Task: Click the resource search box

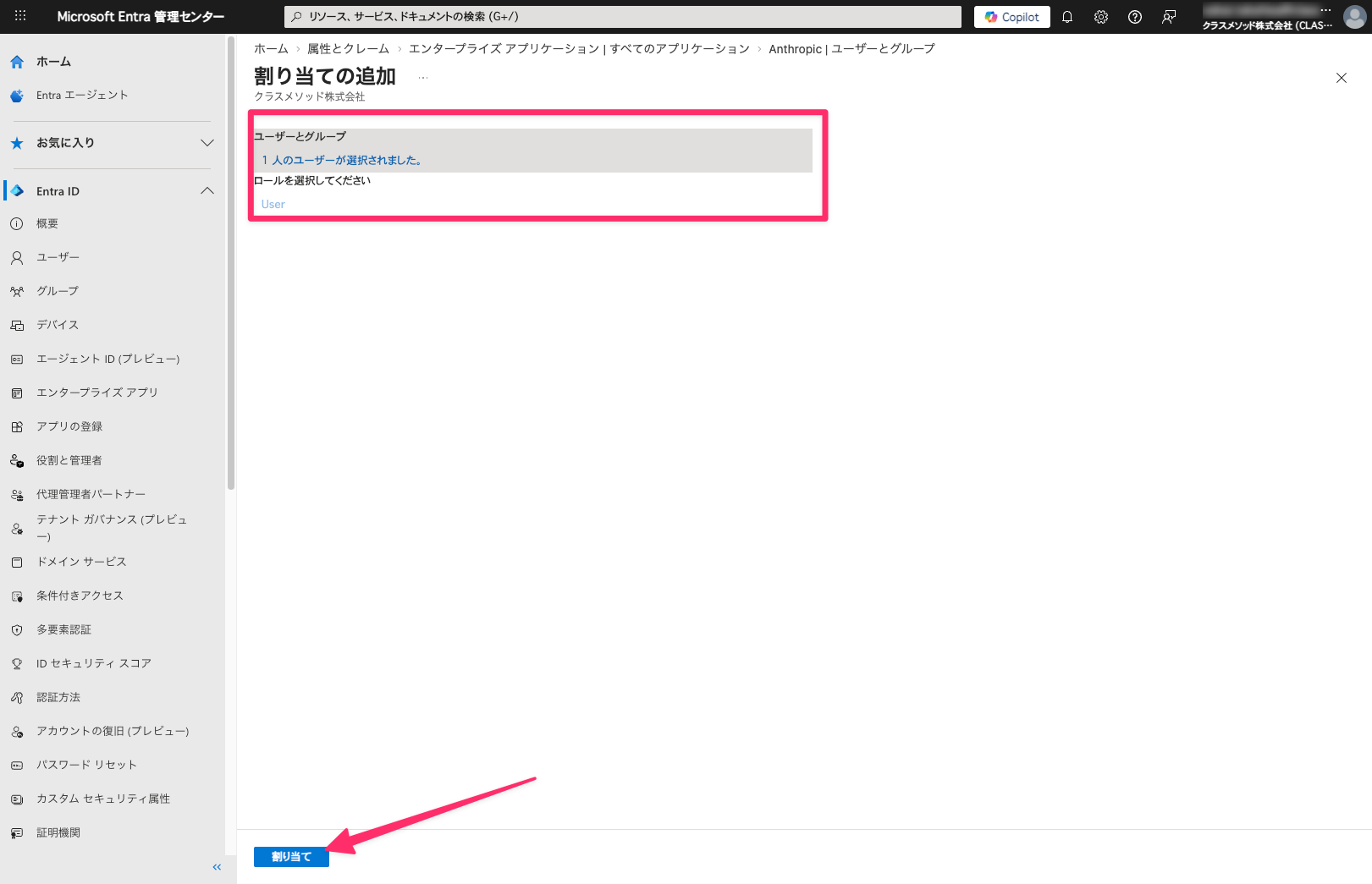Action: pos(623,17)
